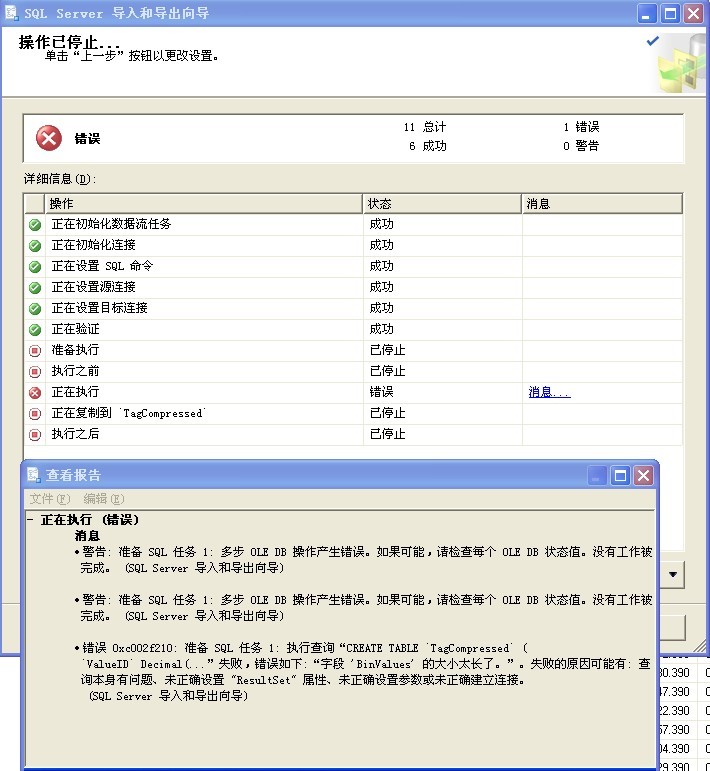Sort by the 操作 column header
This screenshot has width=710, height=771.
pyautogui.click(x=204, y=204)
